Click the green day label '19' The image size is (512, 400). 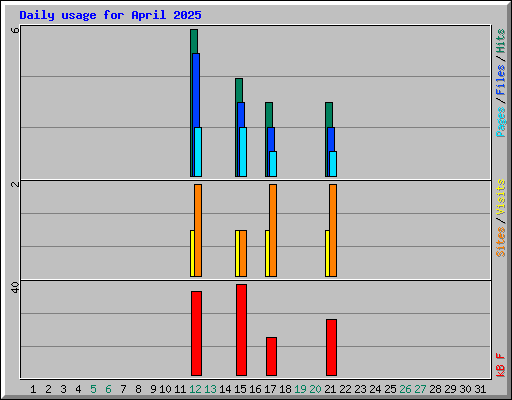pos(300,389)
